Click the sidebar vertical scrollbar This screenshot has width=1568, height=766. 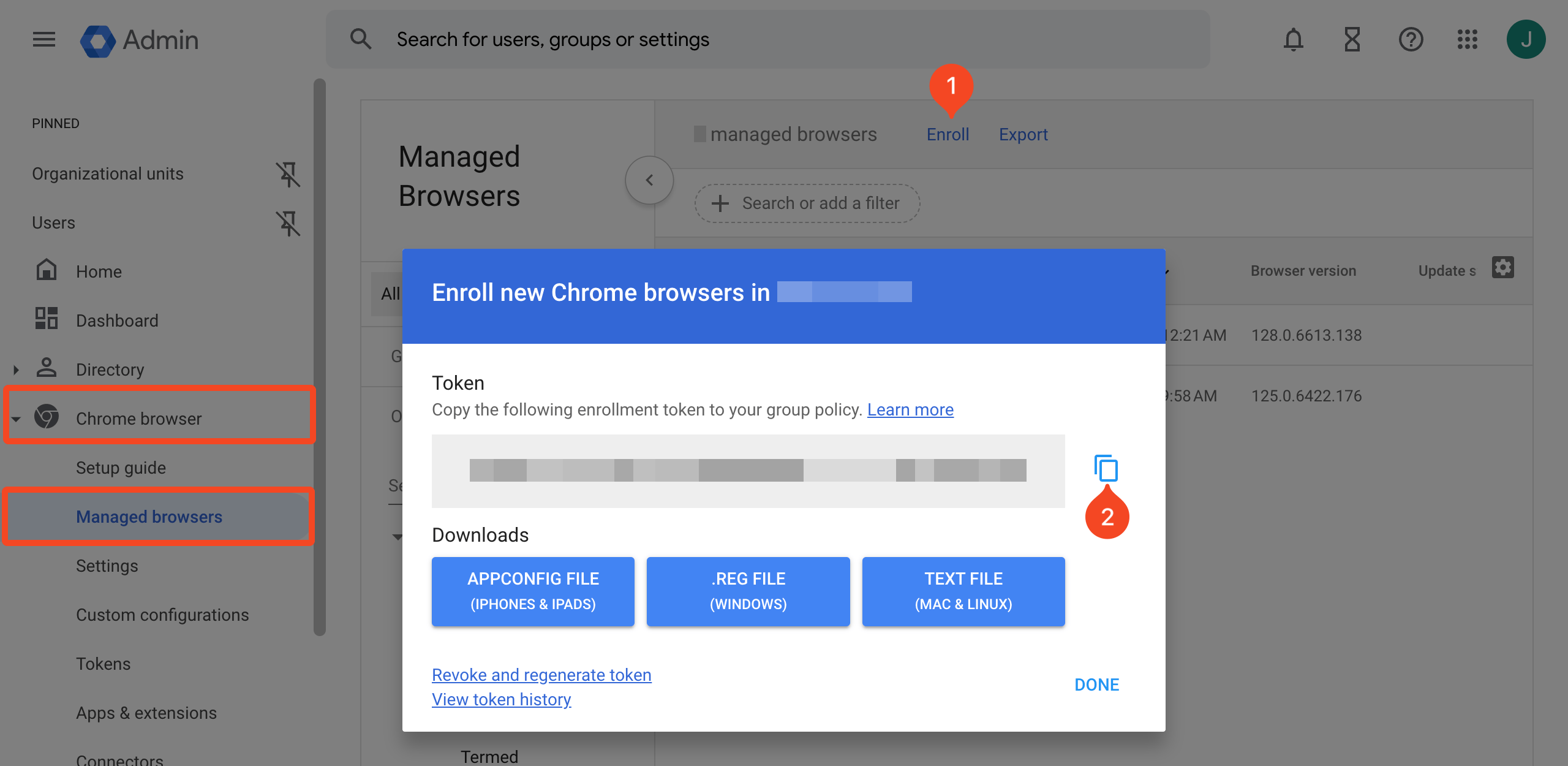pos(319,357)
